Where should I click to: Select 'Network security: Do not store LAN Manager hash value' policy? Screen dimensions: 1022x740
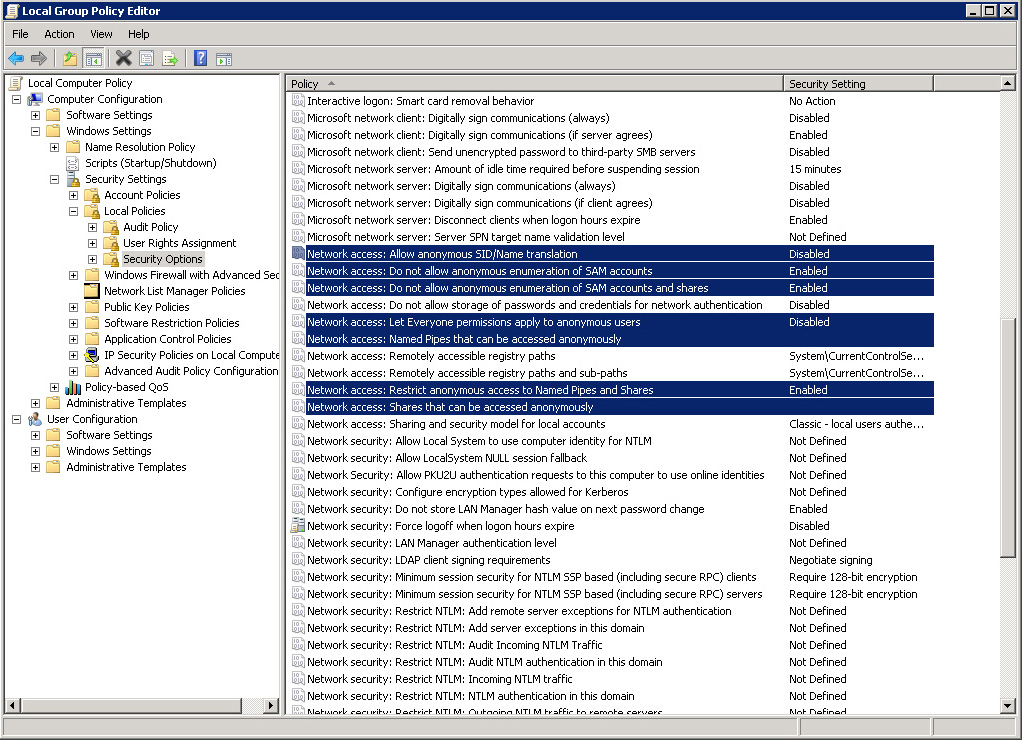[x=612, y=509]
